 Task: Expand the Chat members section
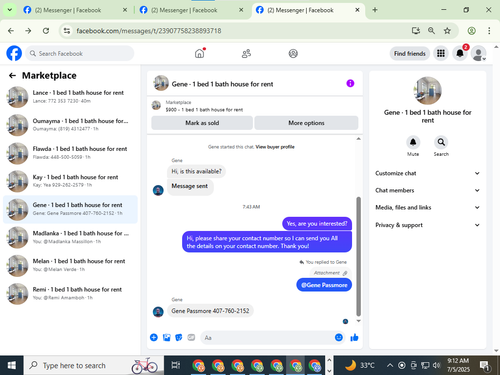[x=427, y=190]
